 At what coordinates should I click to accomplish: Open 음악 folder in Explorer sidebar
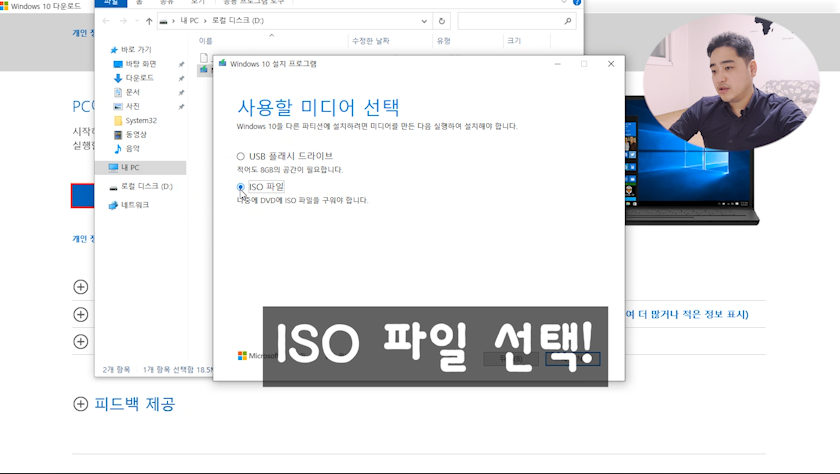pyautogui.click(x=132, y=148)
